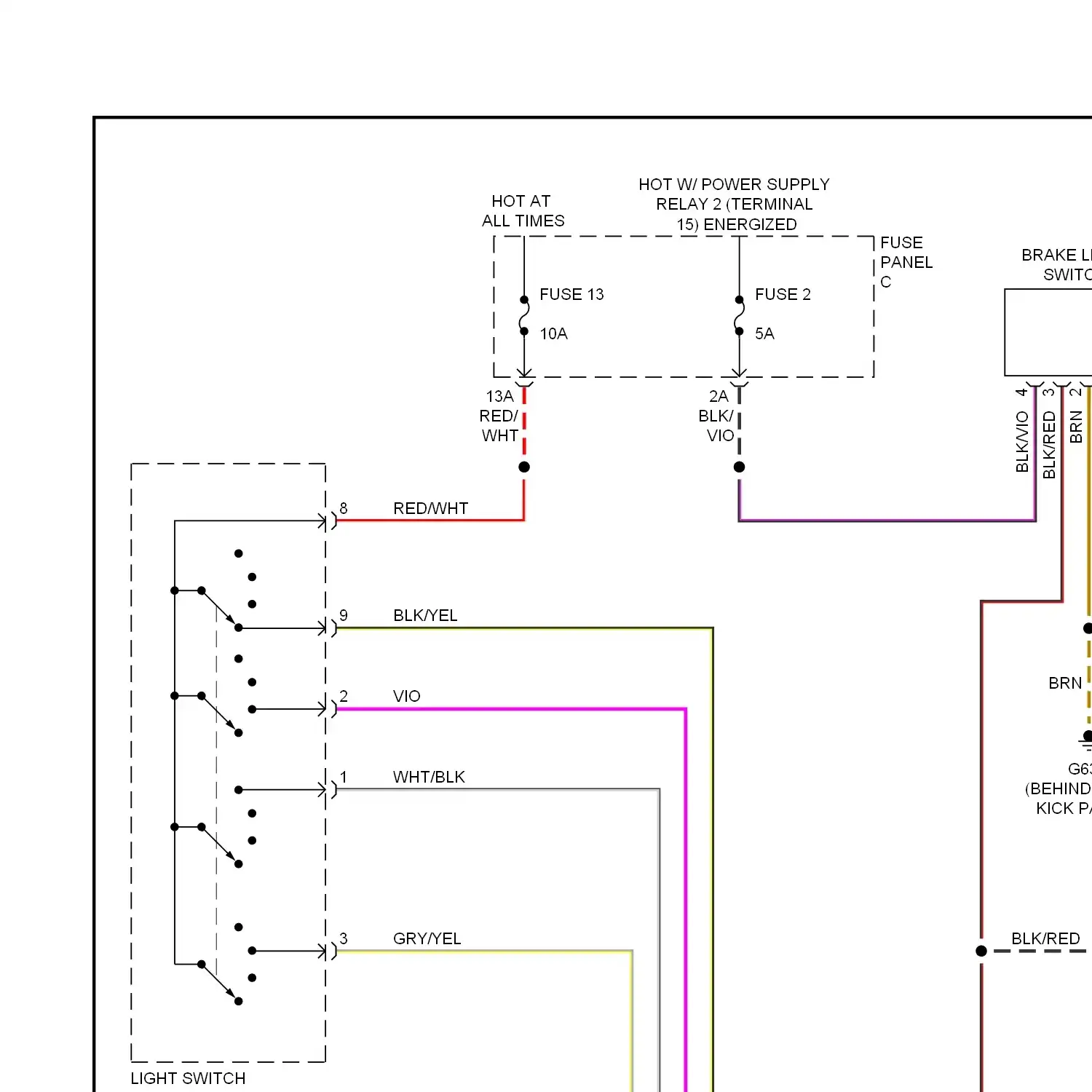Click the vertical "BLK/VIO" label at pin 4
This screenshot has height=1092, width=1092.
click(x=1022, y=442)
